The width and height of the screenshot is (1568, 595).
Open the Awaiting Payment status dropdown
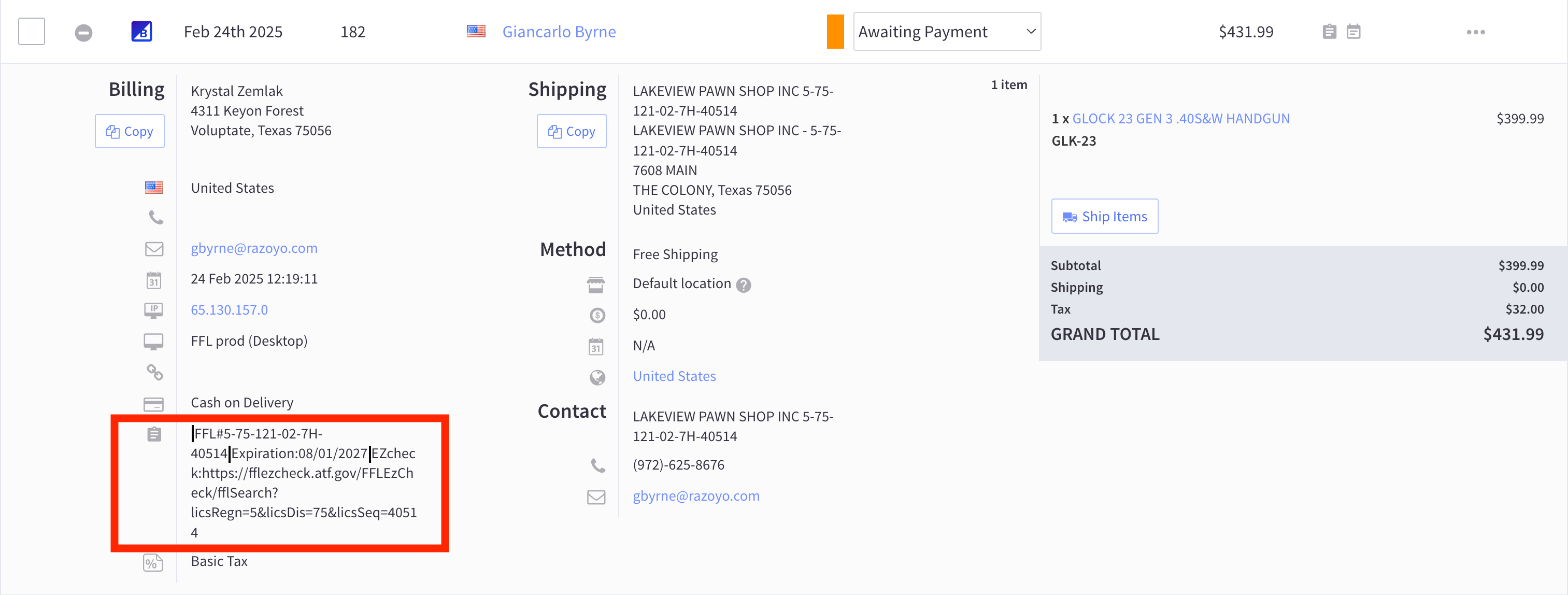click(947, 32)
